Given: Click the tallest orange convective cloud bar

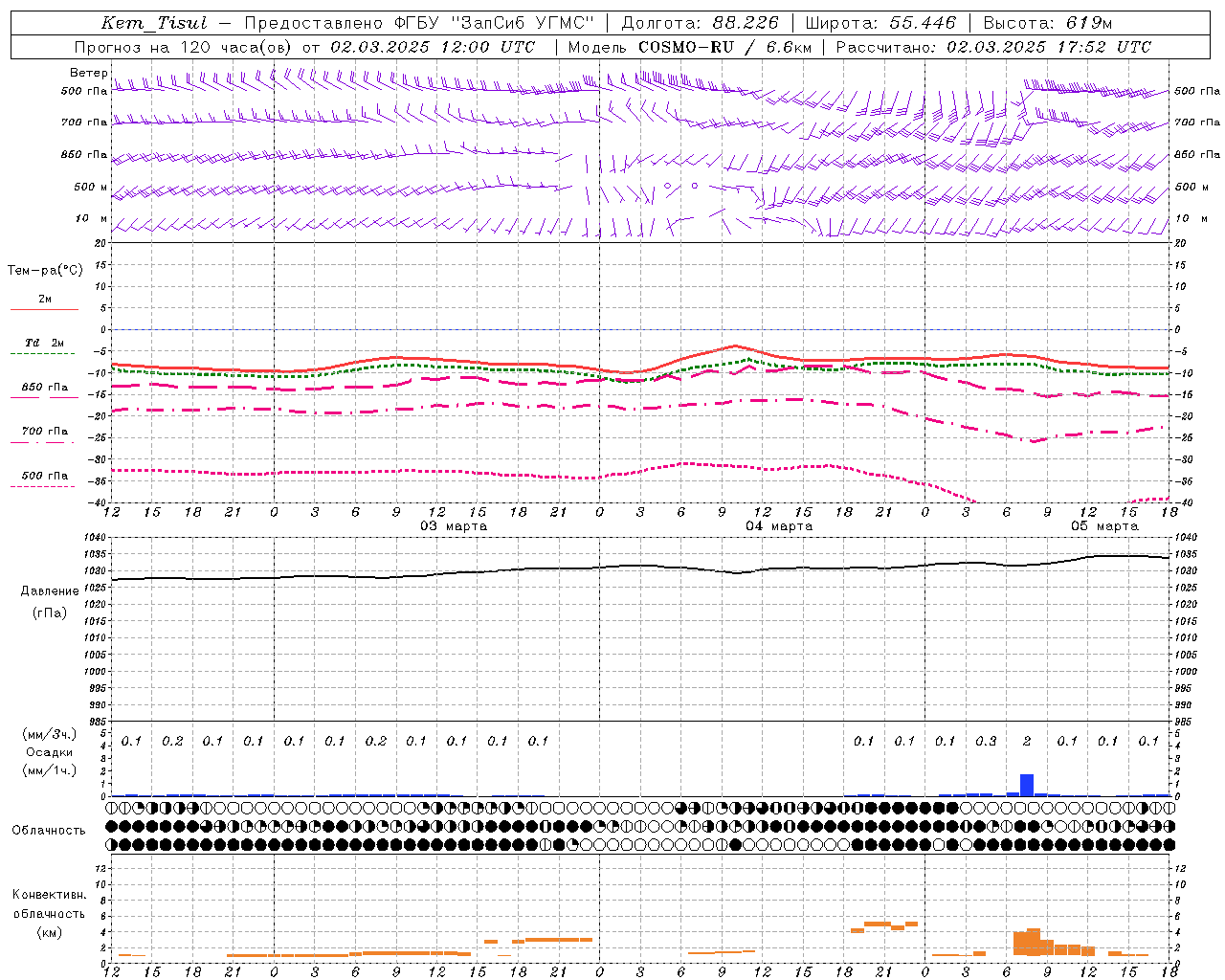Looking at the screenshot, I should [1034, 942].
